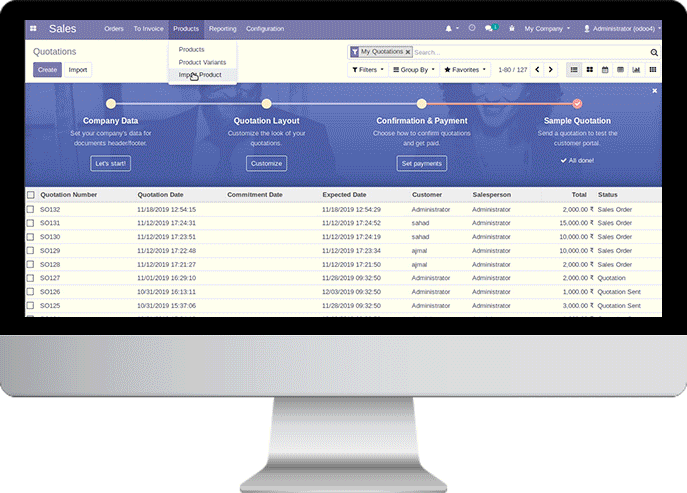Expand the Filters dropdown
This screenshot has height=493, width=687.
(368, 70)
